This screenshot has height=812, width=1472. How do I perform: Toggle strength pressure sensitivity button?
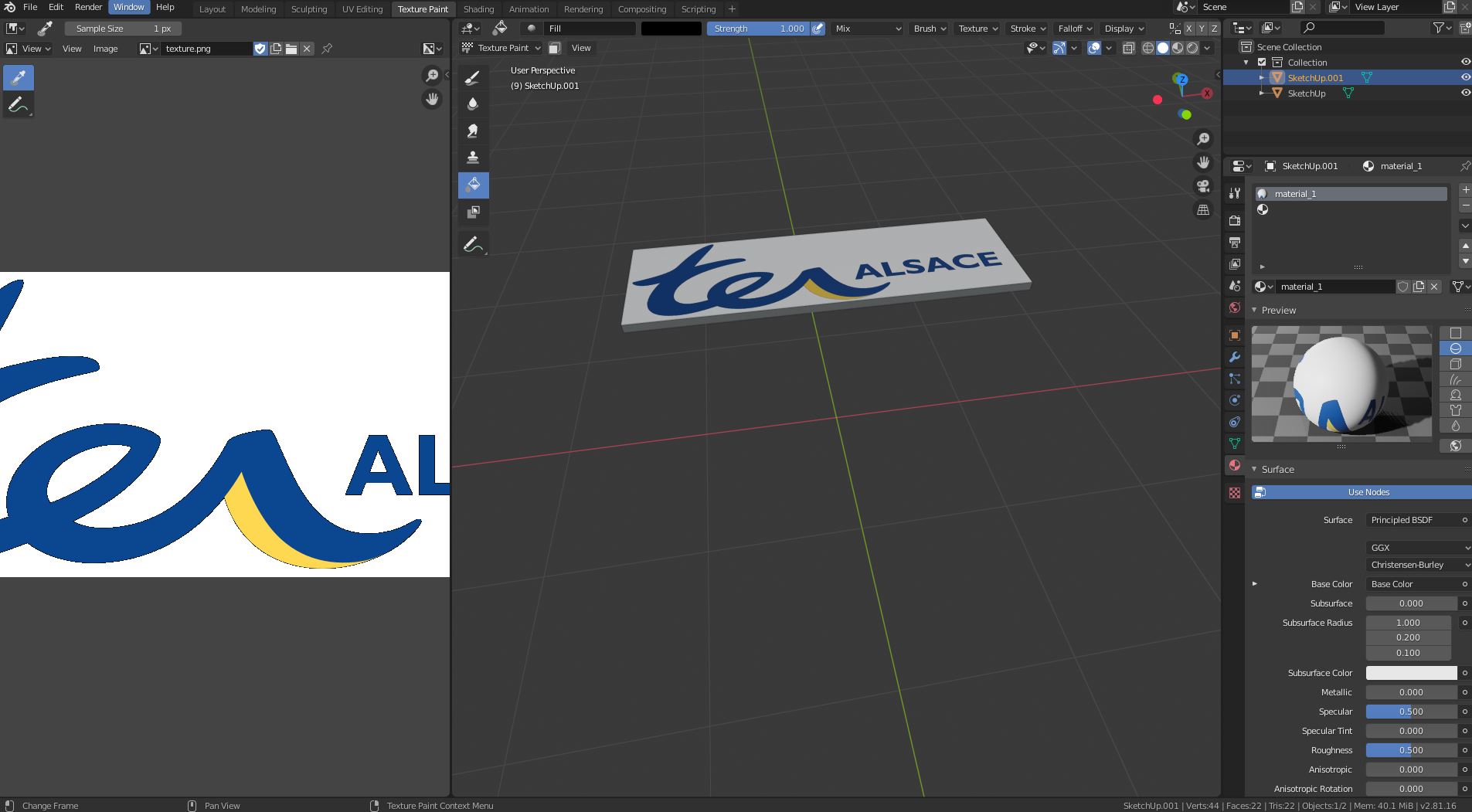(818, 29)
